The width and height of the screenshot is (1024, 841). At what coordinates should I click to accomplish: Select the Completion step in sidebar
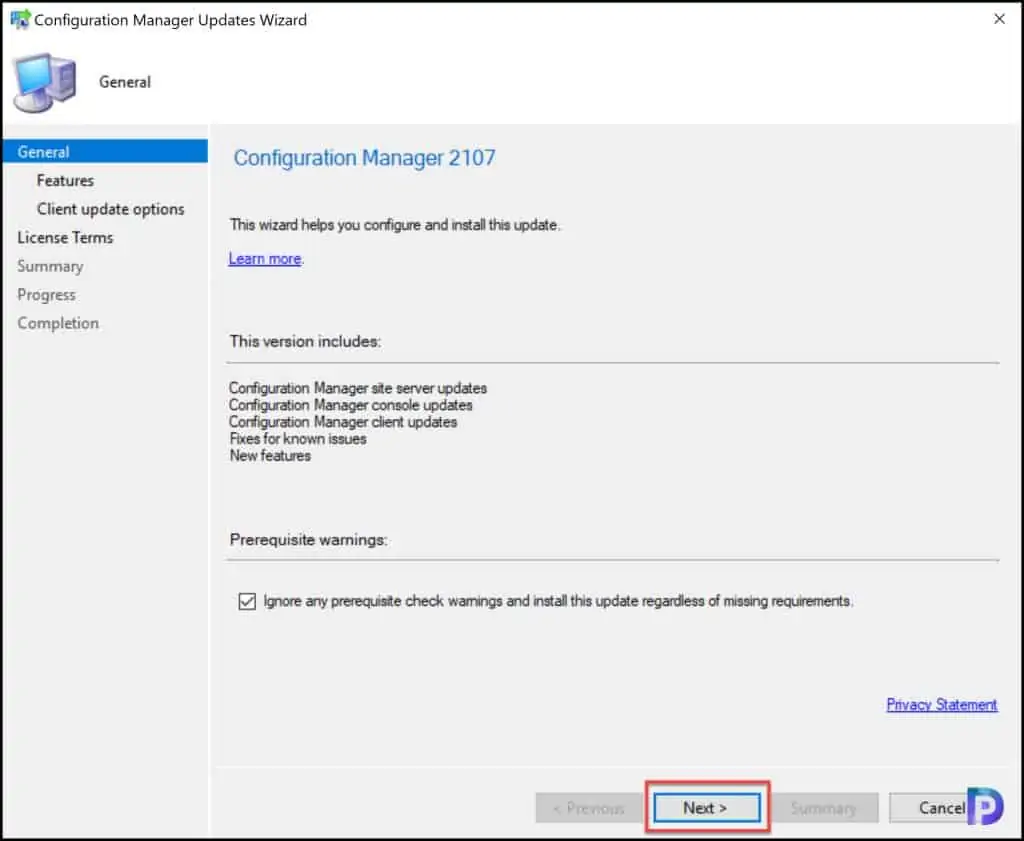58,323
